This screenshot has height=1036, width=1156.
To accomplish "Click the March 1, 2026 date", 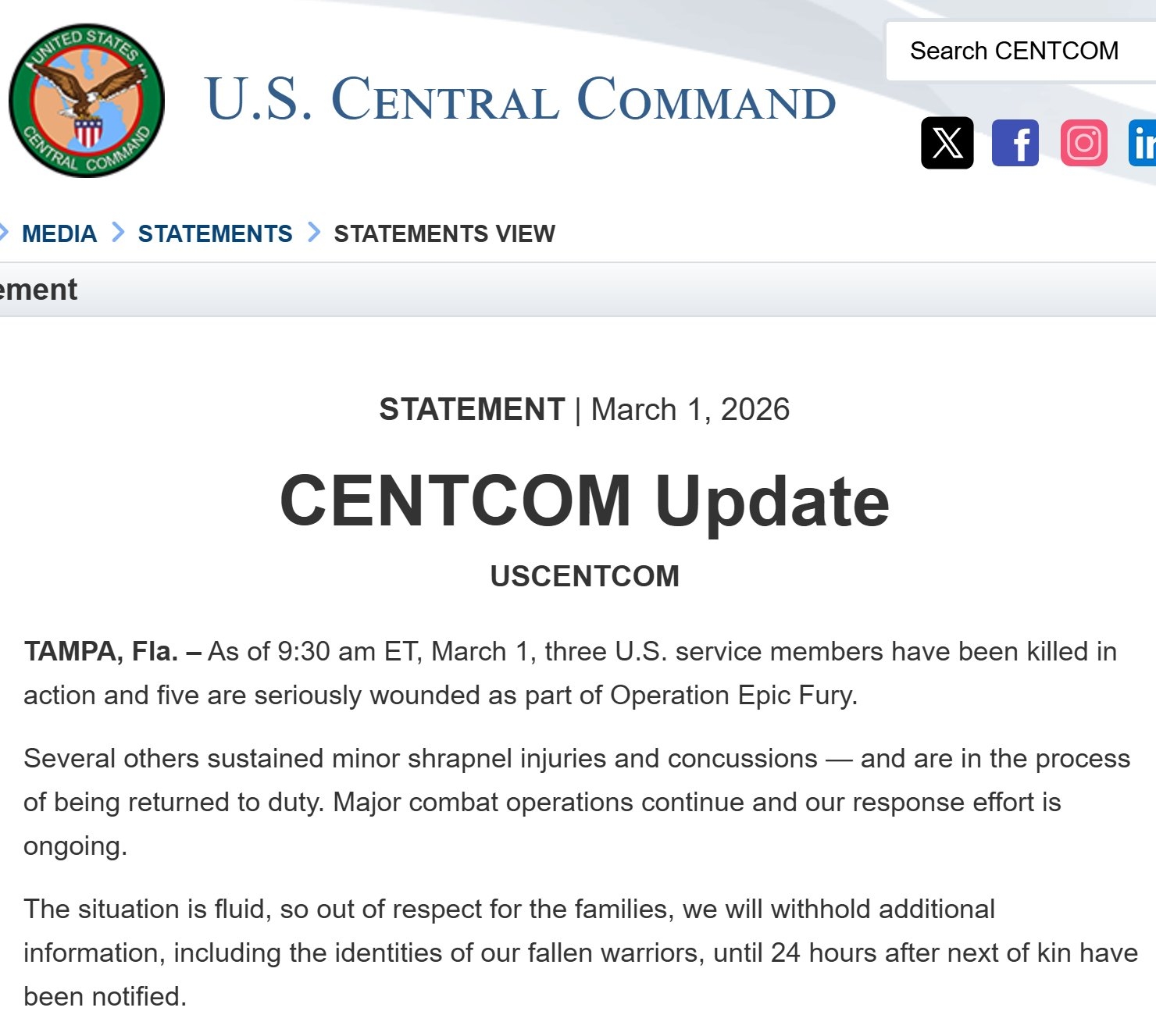I will 690,410.
